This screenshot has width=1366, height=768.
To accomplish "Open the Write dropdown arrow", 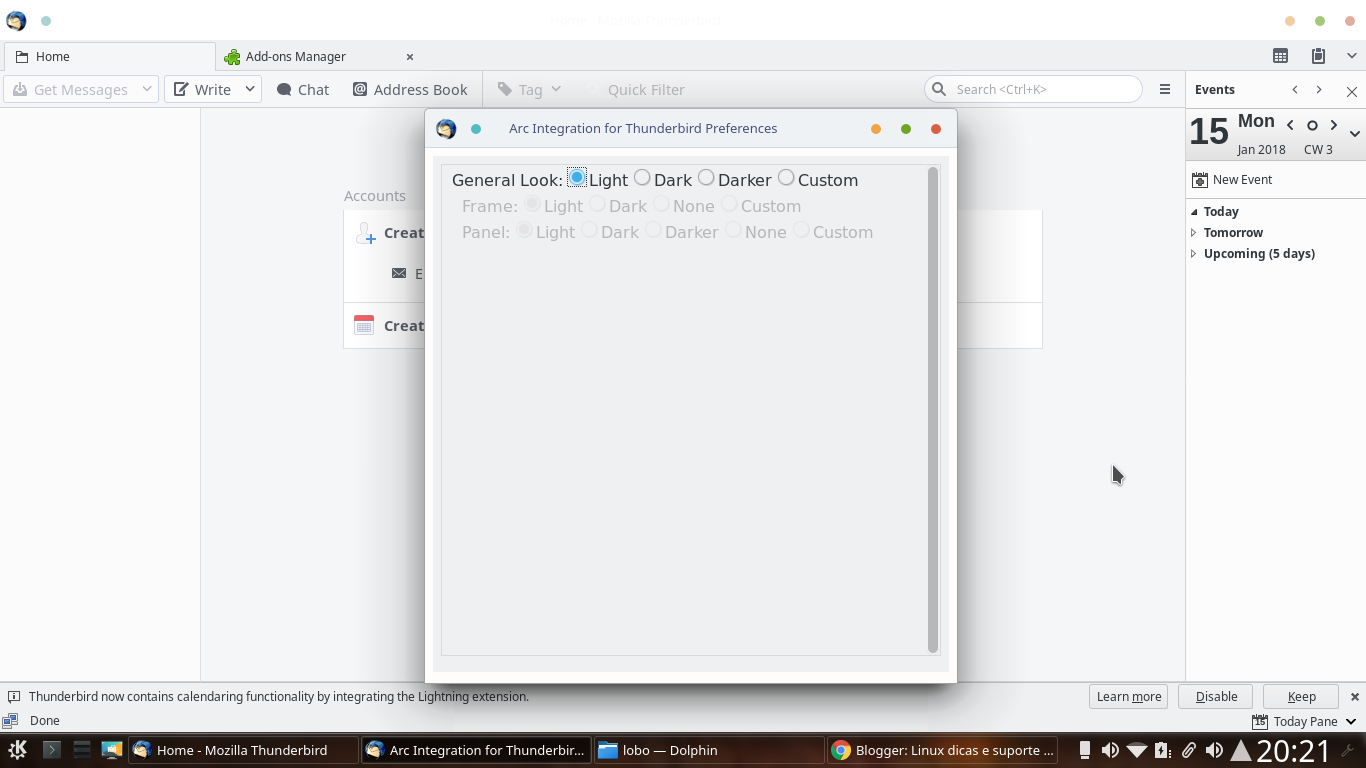I will 250,89.
